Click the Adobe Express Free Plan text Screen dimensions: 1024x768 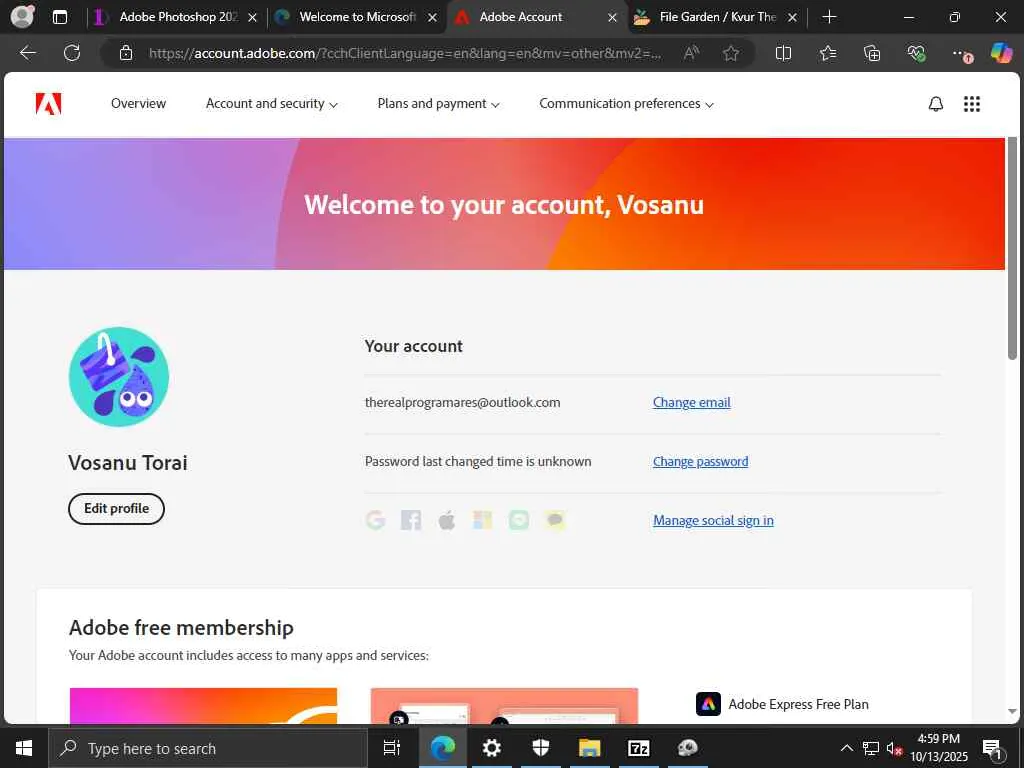798,704
